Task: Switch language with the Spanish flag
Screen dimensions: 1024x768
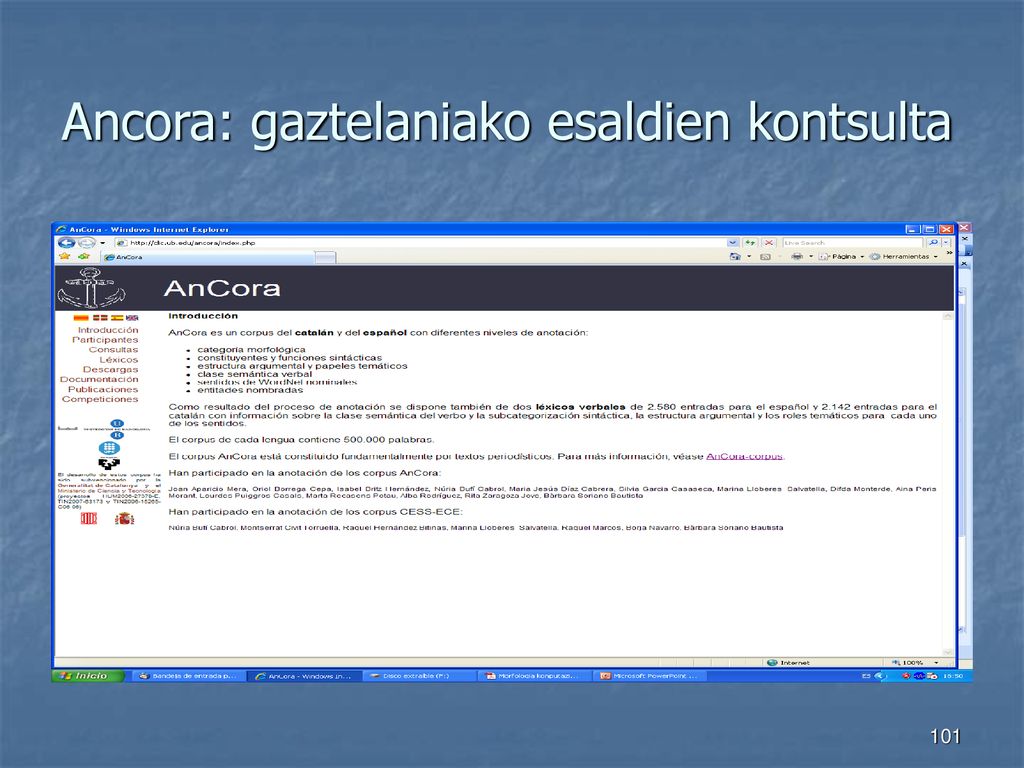Action: (117, 318)
